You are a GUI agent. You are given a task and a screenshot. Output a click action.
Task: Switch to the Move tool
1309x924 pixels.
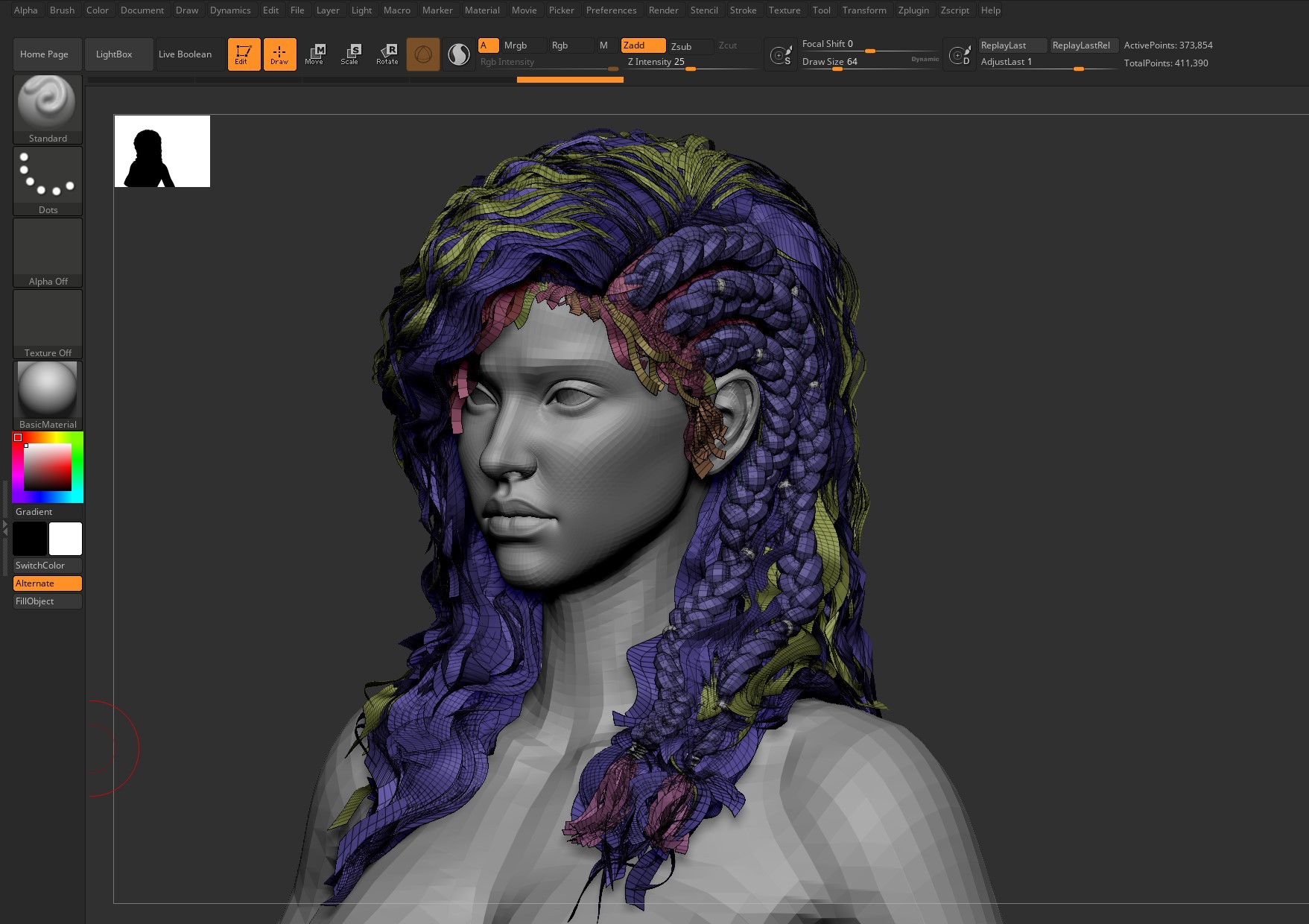pos(314,54)
